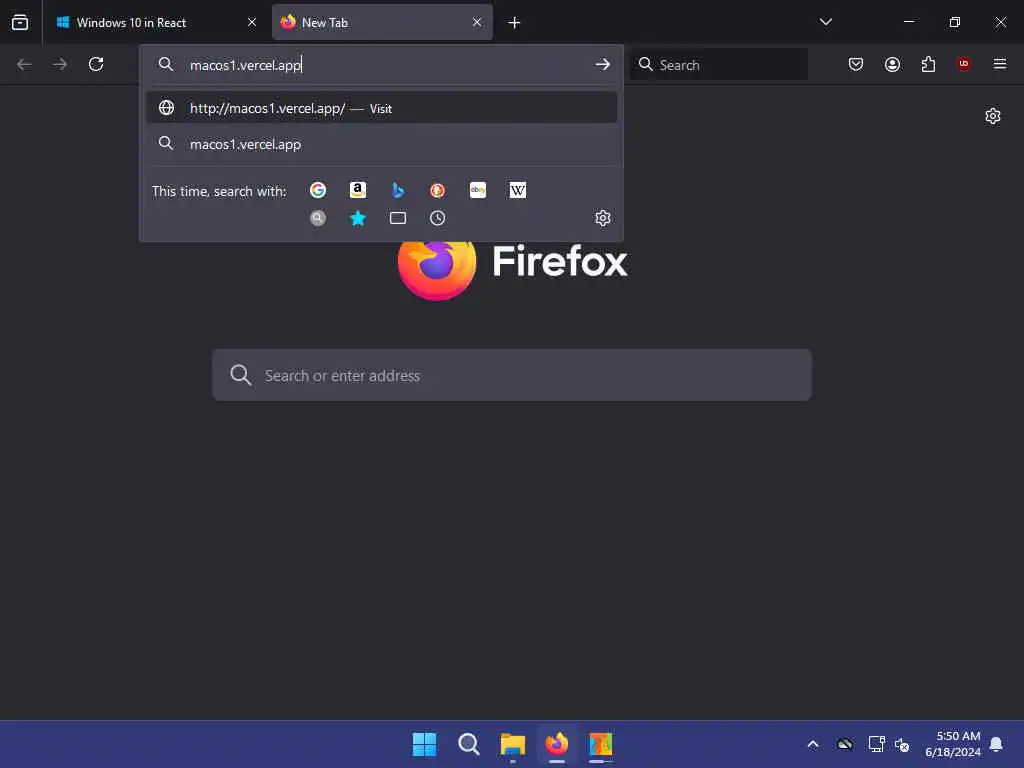Open the colorful app next to Firefox in taskbar
The height and width of the screenshot is (768, 1024).
click(601, 744)
